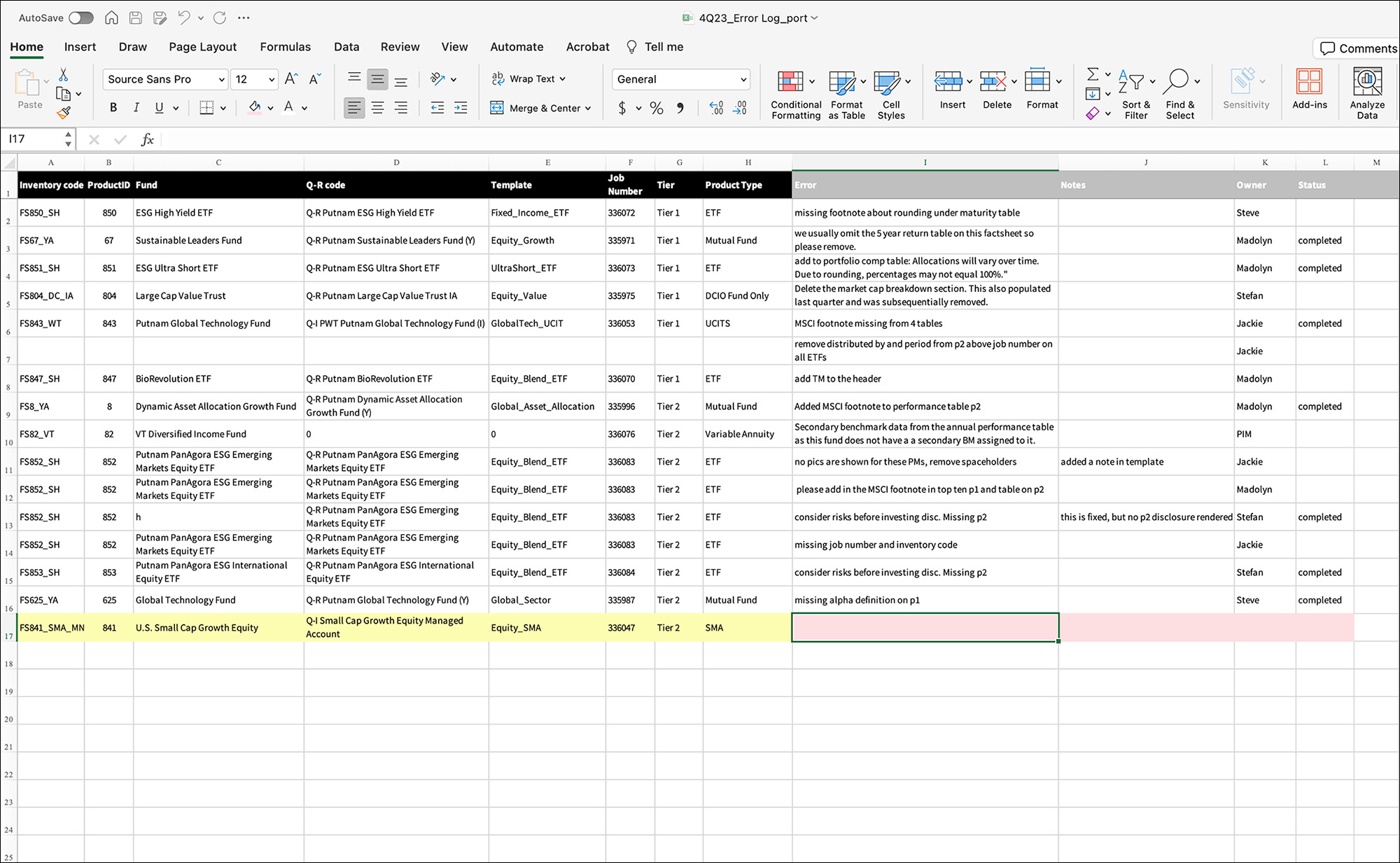The width and height of the screenshot is (1400, 863).
Task: Click the AutoSum sigma icon
Action: coord(1092,73)
